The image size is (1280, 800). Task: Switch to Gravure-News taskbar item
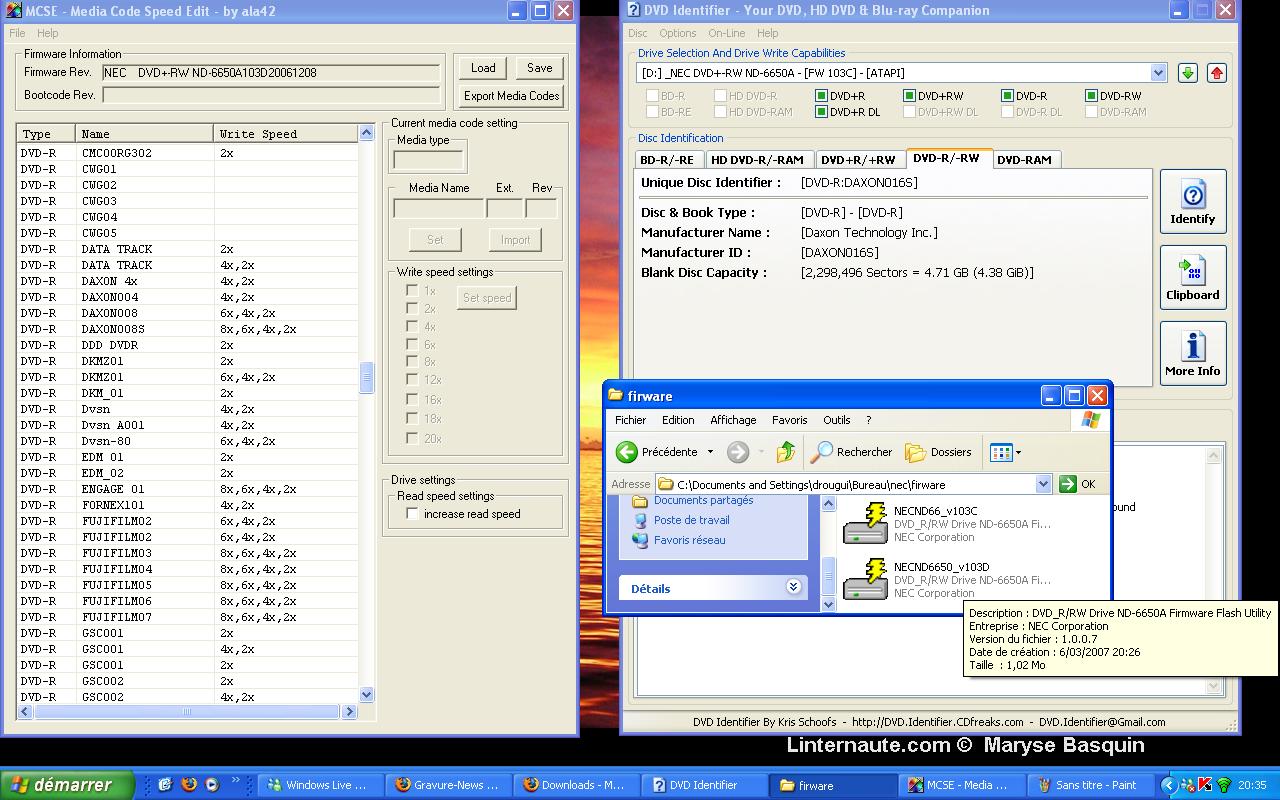tap(448, 785)
